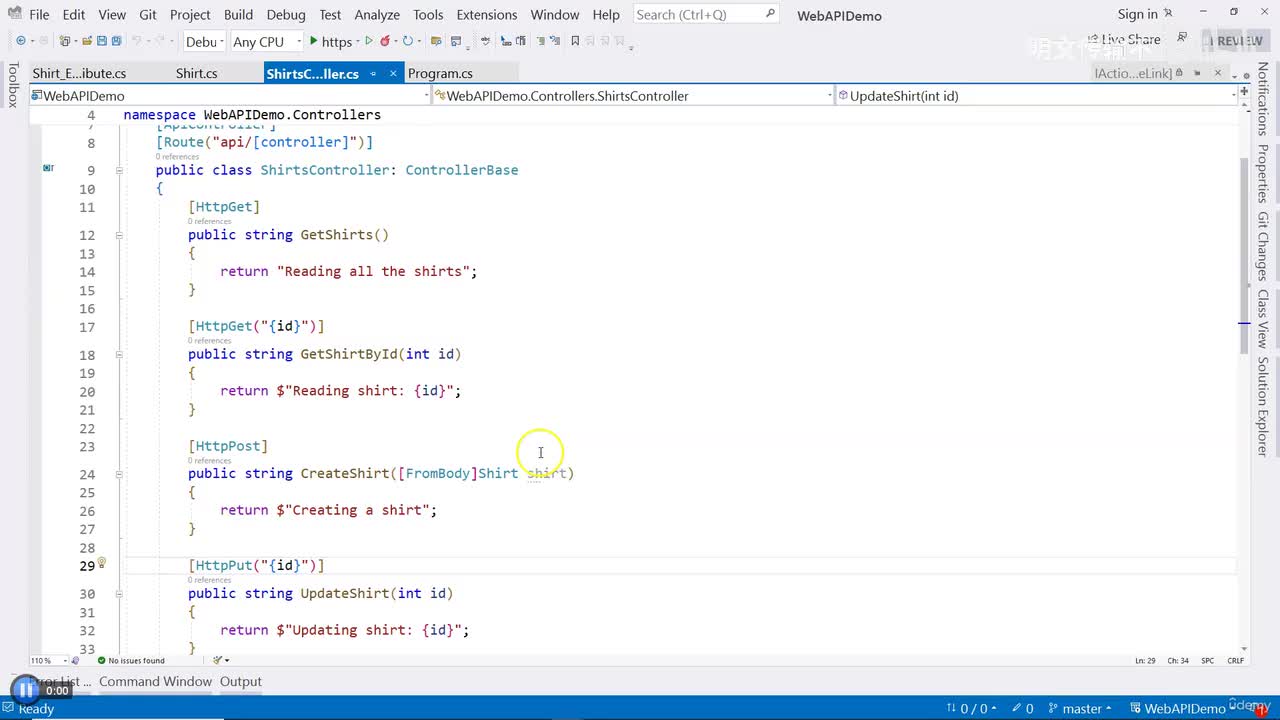Open the Solution Explorer side tab
The image size is (1280, 720).
point(1263,406)
